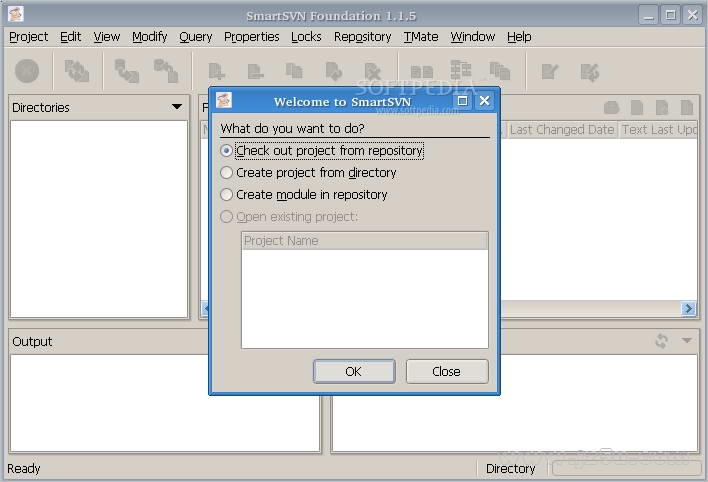The width and height of the screenshot is (708, 482).
Task: Click the Directory status bar label
Action: pos(511,468)
